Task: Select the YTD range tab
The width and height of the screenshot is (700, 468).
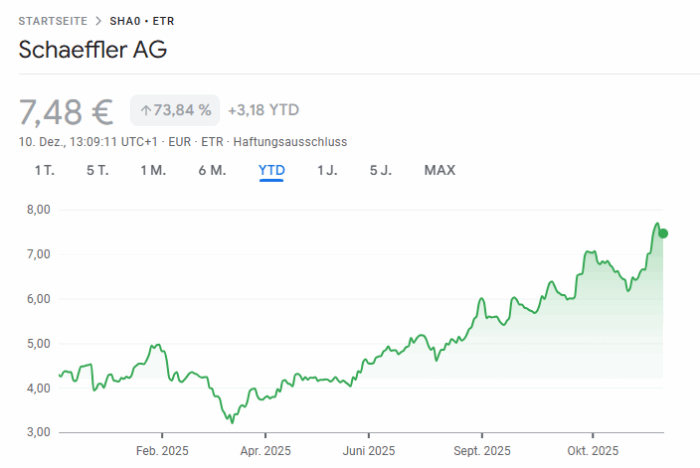Action: pyautogui.click(x=272, y=170)
